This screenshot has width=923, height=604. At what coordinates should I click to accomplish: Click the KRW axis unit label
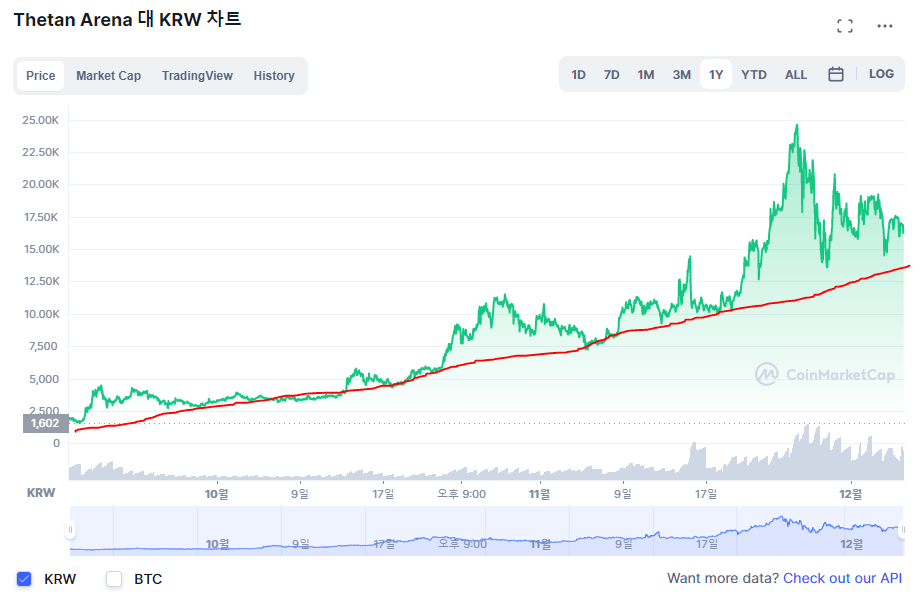[x=41, y=493]
